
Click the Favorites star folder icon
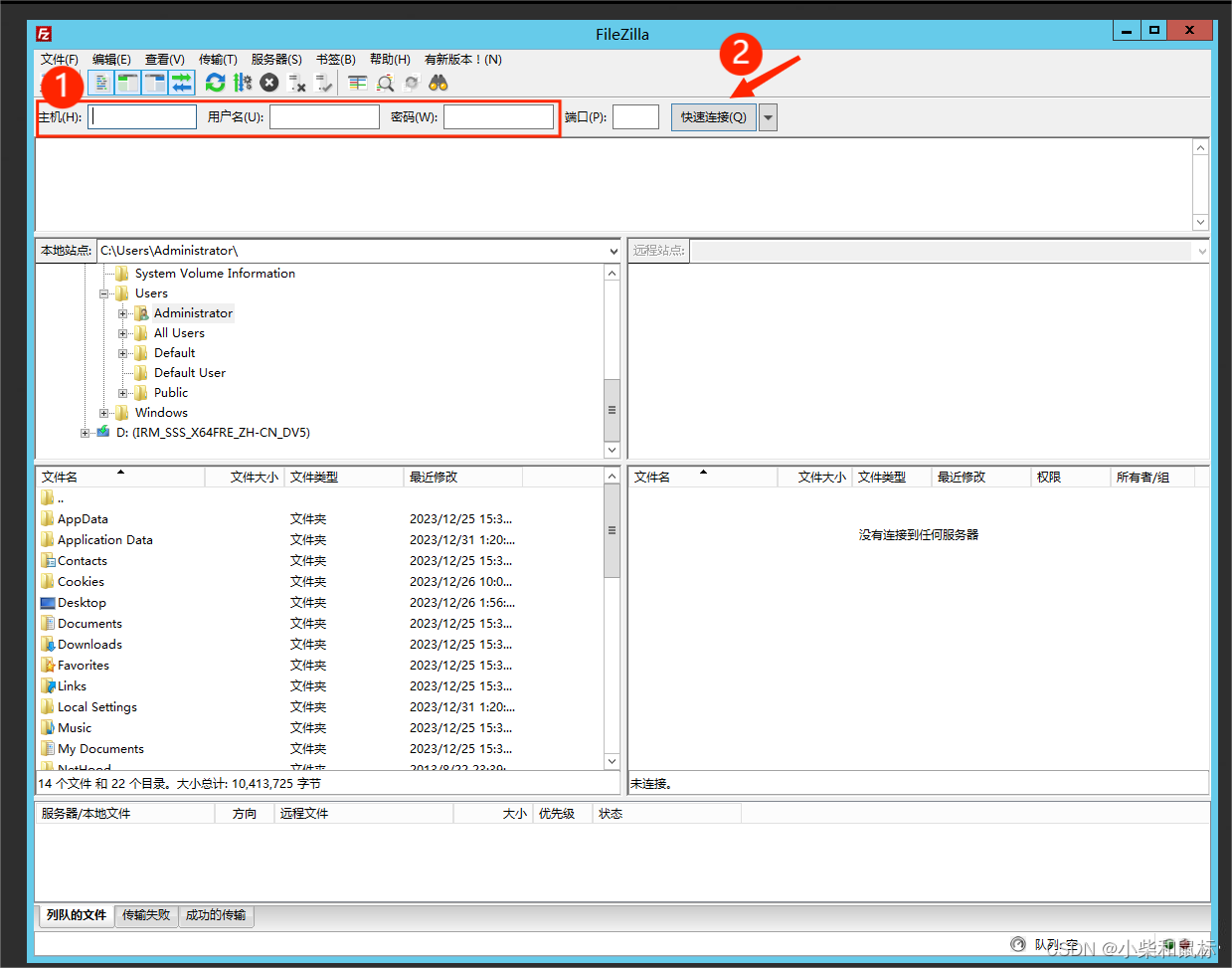48,665
